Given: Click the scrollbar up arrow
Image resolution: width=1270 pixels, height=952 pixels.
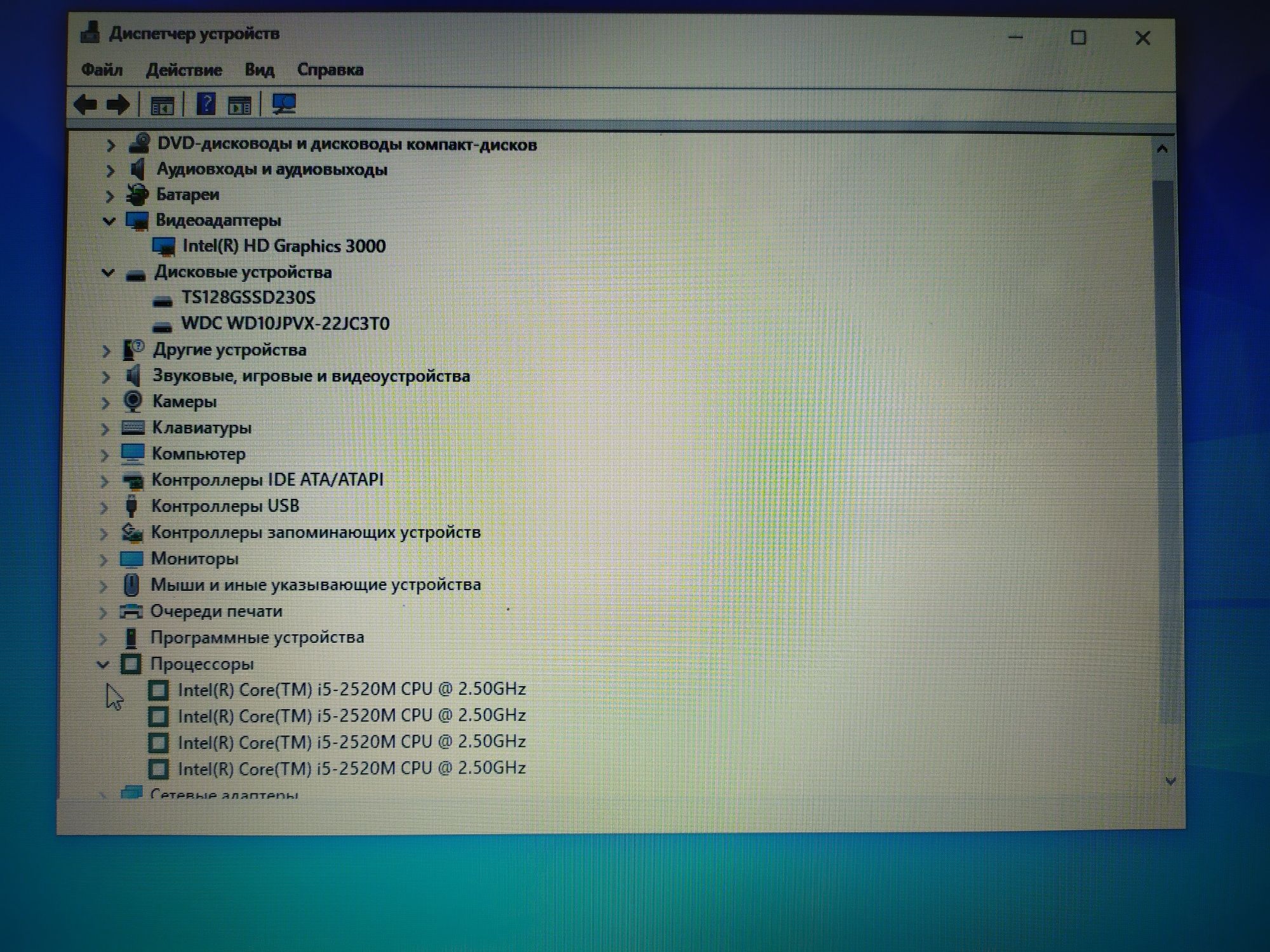Looking at the screenshot, I should 1163,149.
